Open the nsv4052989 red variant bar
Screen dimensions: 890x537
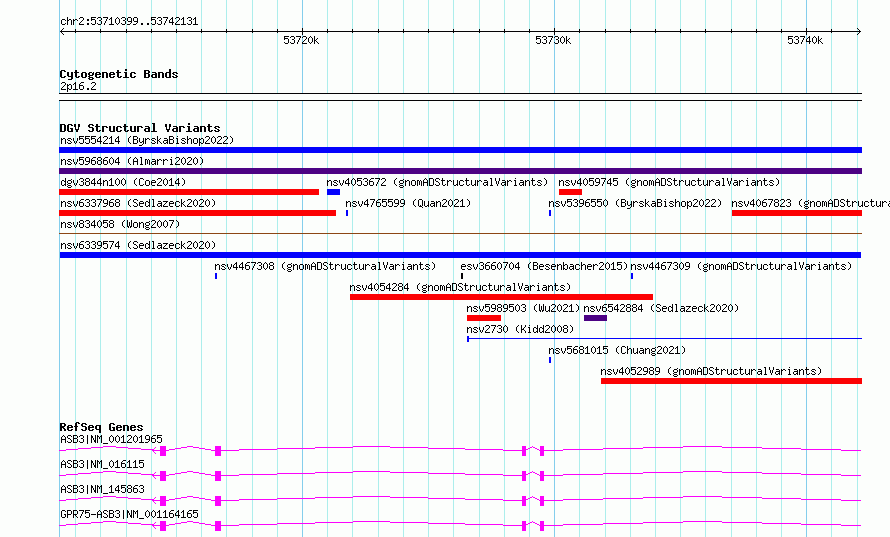(731, 381)
